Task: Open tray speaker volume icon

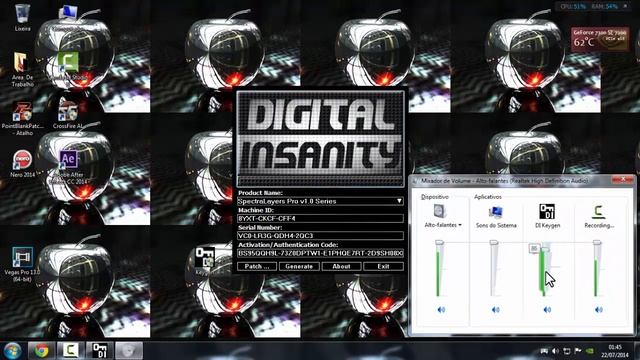Action: (555, 351)
